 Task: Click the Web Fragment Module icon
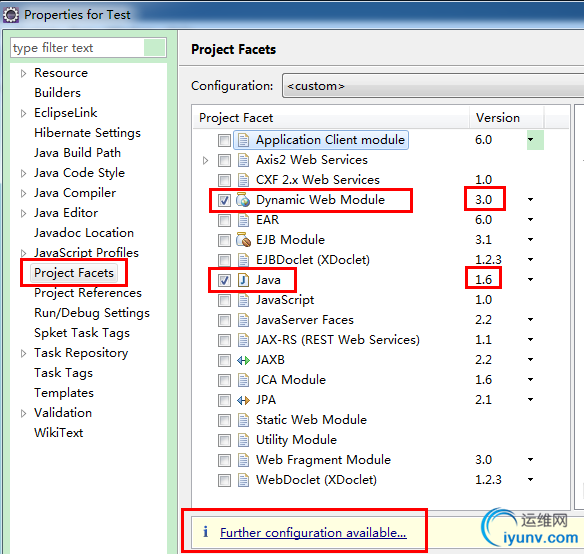click(x=243, y=460)
